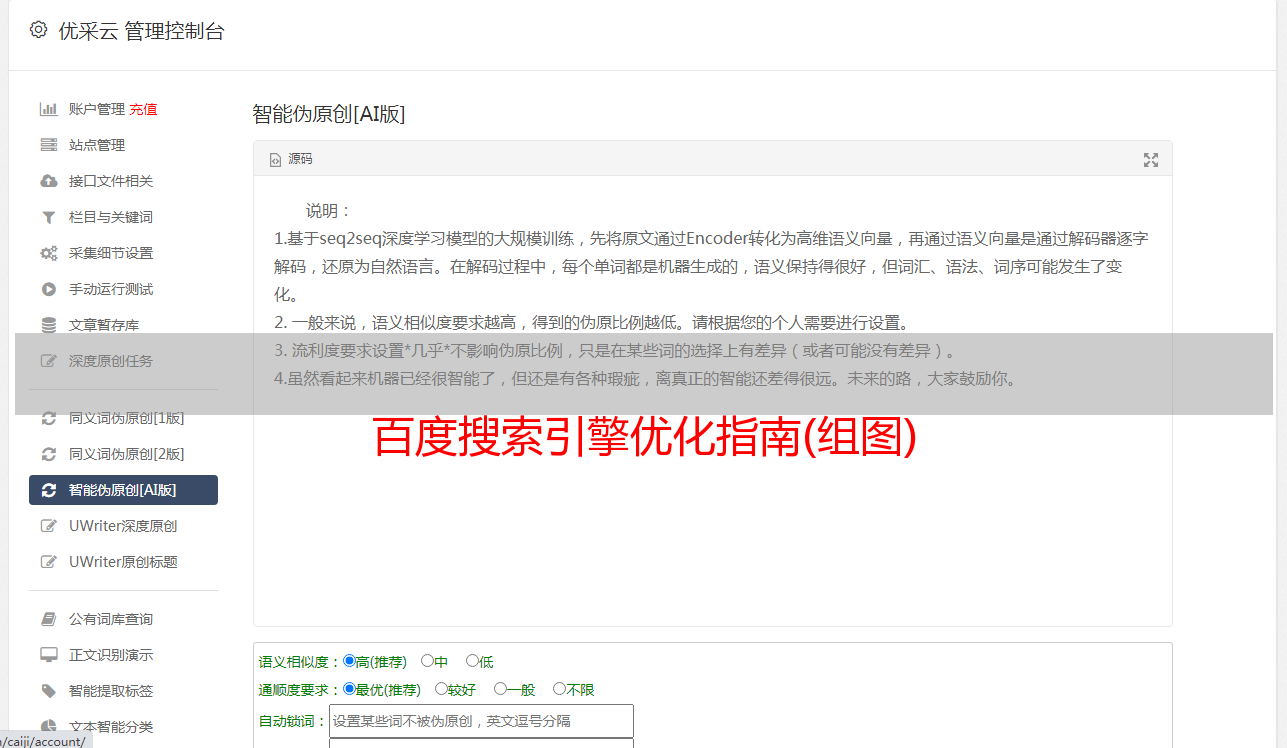Click the play icon for 手动运行测试
Viewport: 1287px width, 748px height.
48,289
